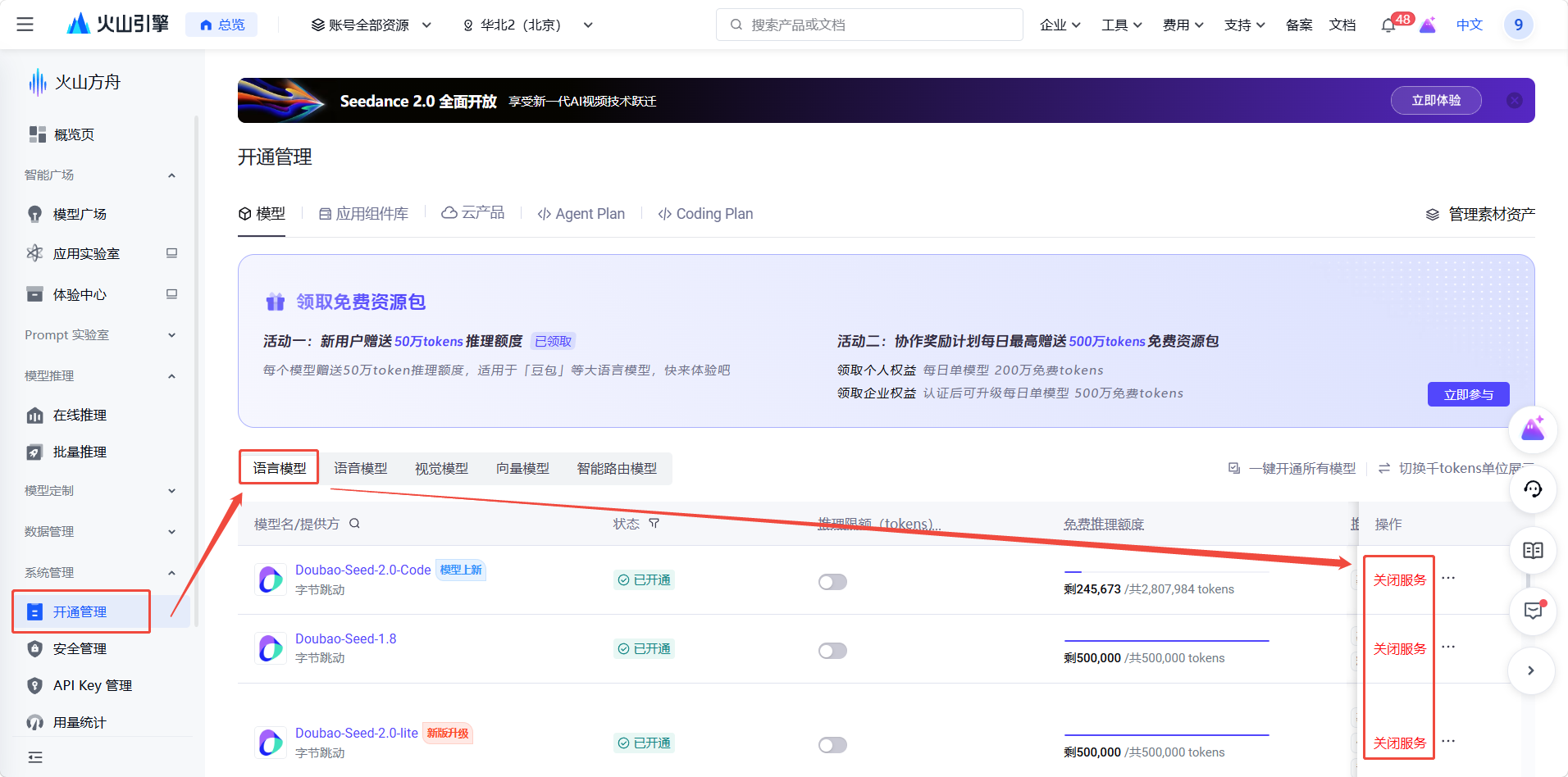
Task: Select 视觉模型 tab
Action: (x=441, y=469)
